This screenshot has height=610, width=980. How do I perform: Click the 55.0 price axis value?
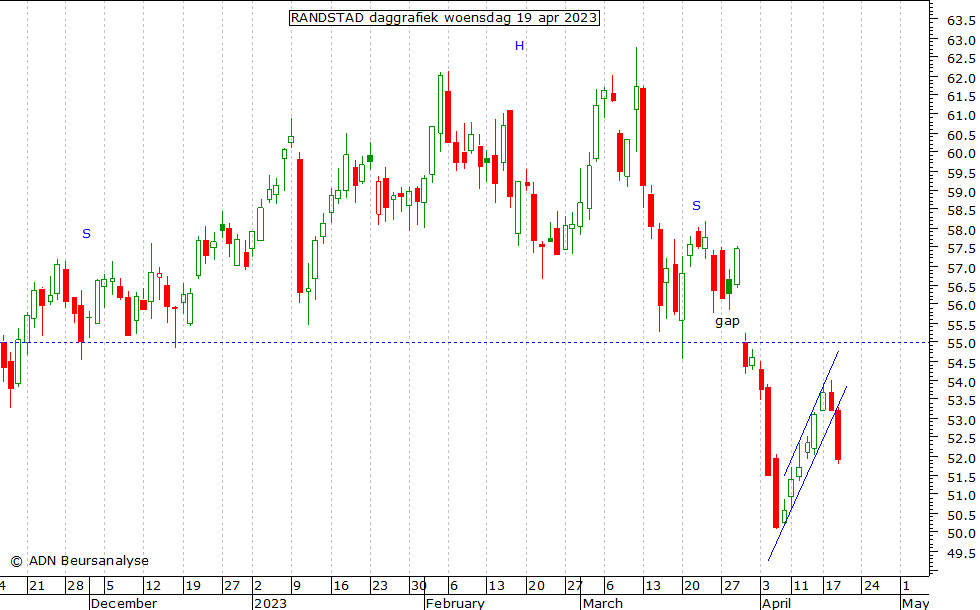pos(961,344)
